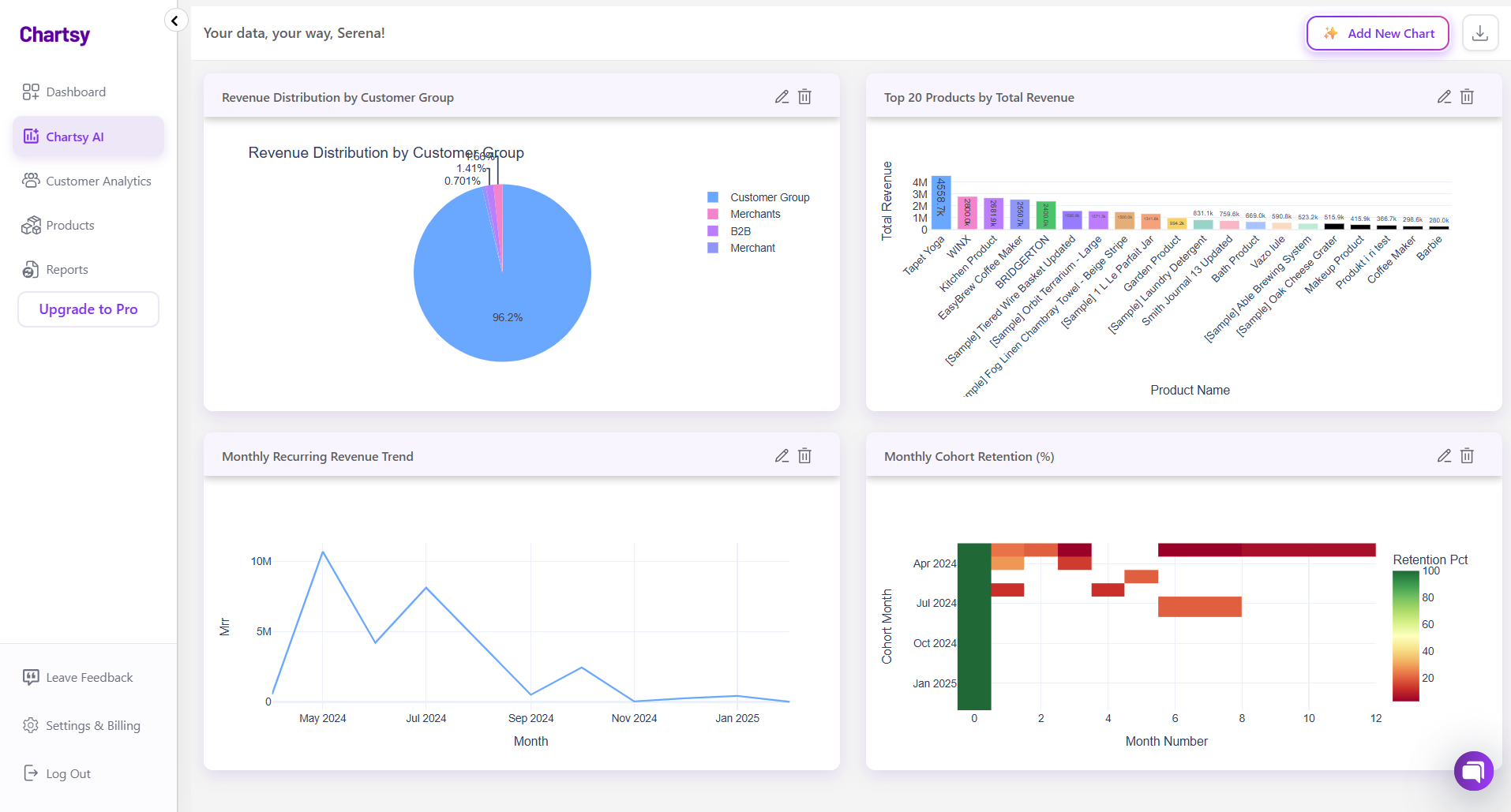Click the Reports sidebar icon
The image size is (1511, 812).
(30, 269)
